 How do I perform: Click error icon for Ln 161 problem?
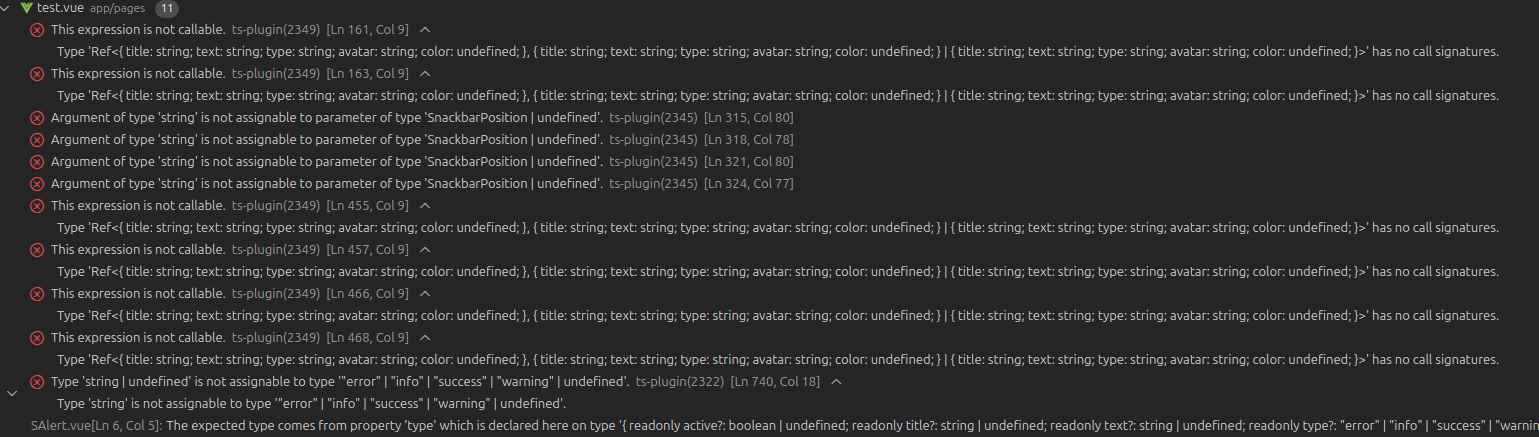coord(37,30)
